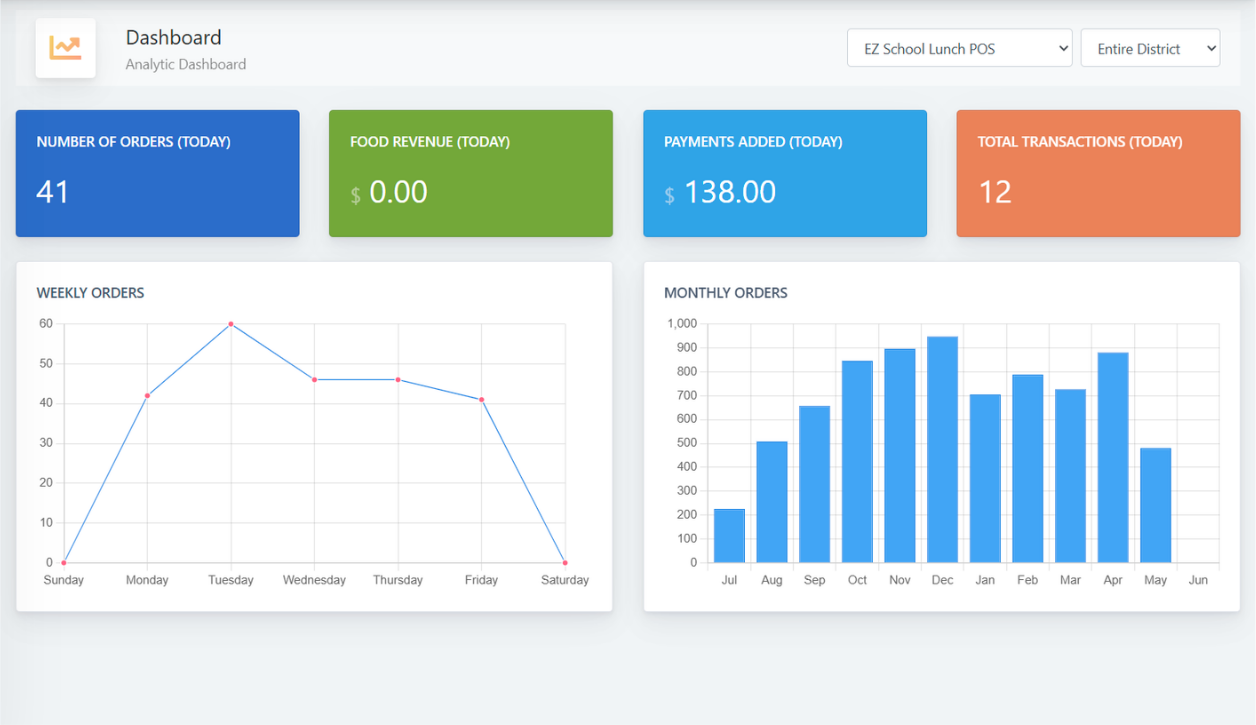The height and width of the screenshot is (725, 1256).
Task: Select the Number of Orders card
Action: coord(157,173)
